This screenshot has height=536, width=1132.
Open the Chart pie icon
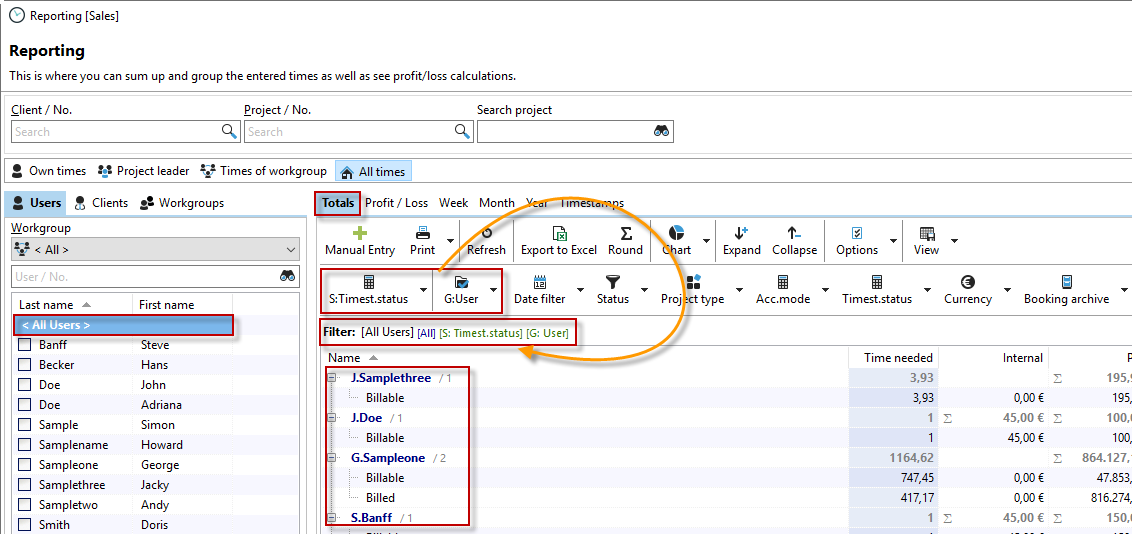point(676,233)
